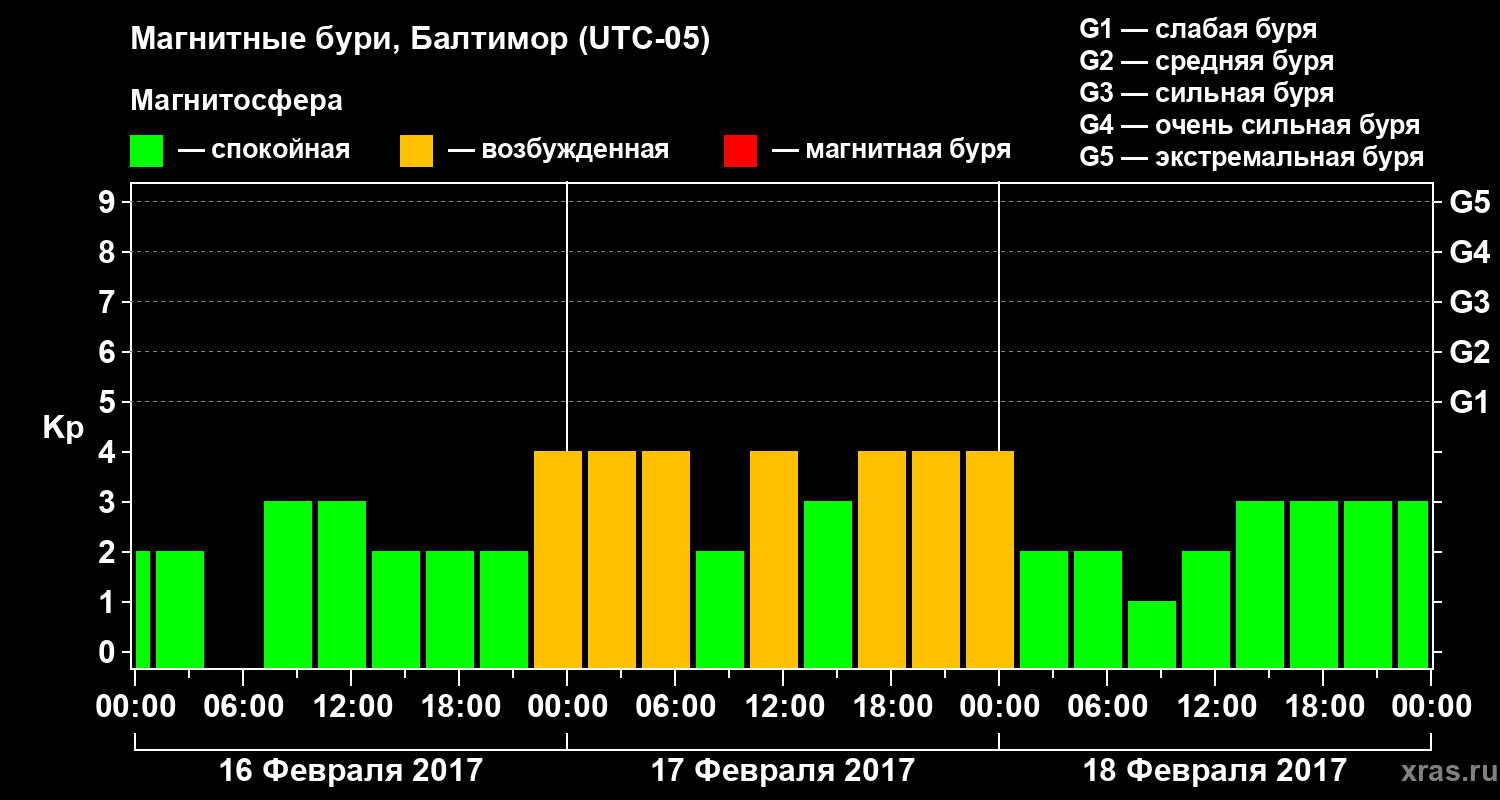Click the '16 Февраля 2017' date label
The width and height of the screenshot is (1500, 800).
351,771
